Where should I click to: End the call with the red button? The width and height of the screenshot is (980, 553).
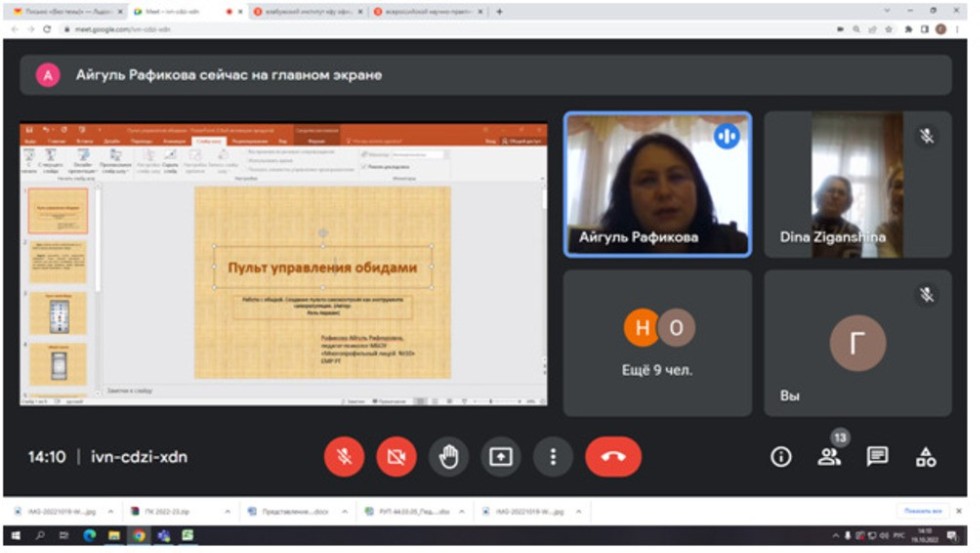tap(613, 457)
